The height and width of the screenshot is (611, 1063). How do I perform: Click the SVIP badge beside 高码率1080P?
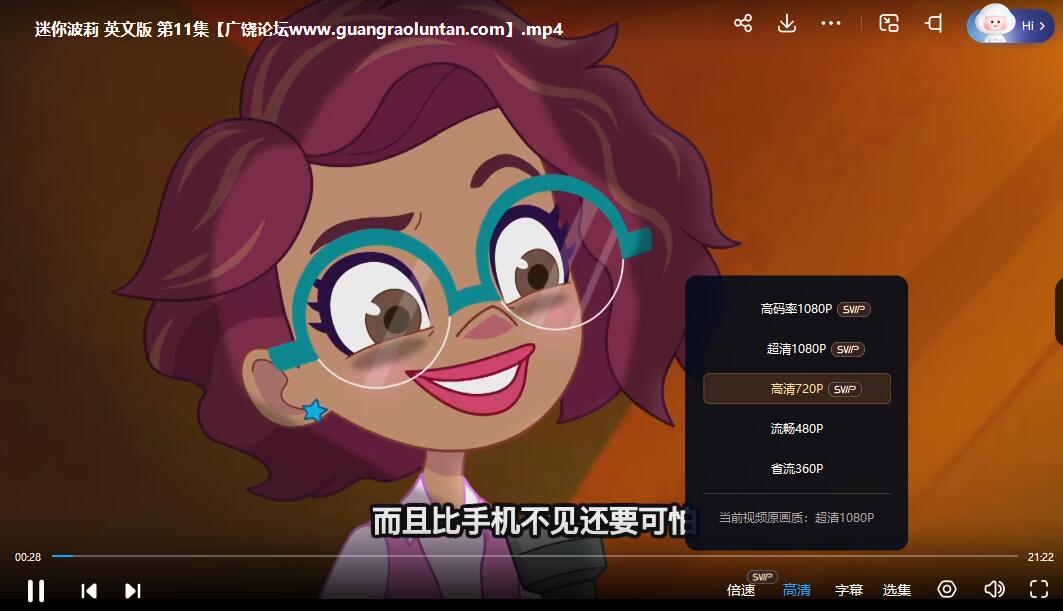click(854, 309)
